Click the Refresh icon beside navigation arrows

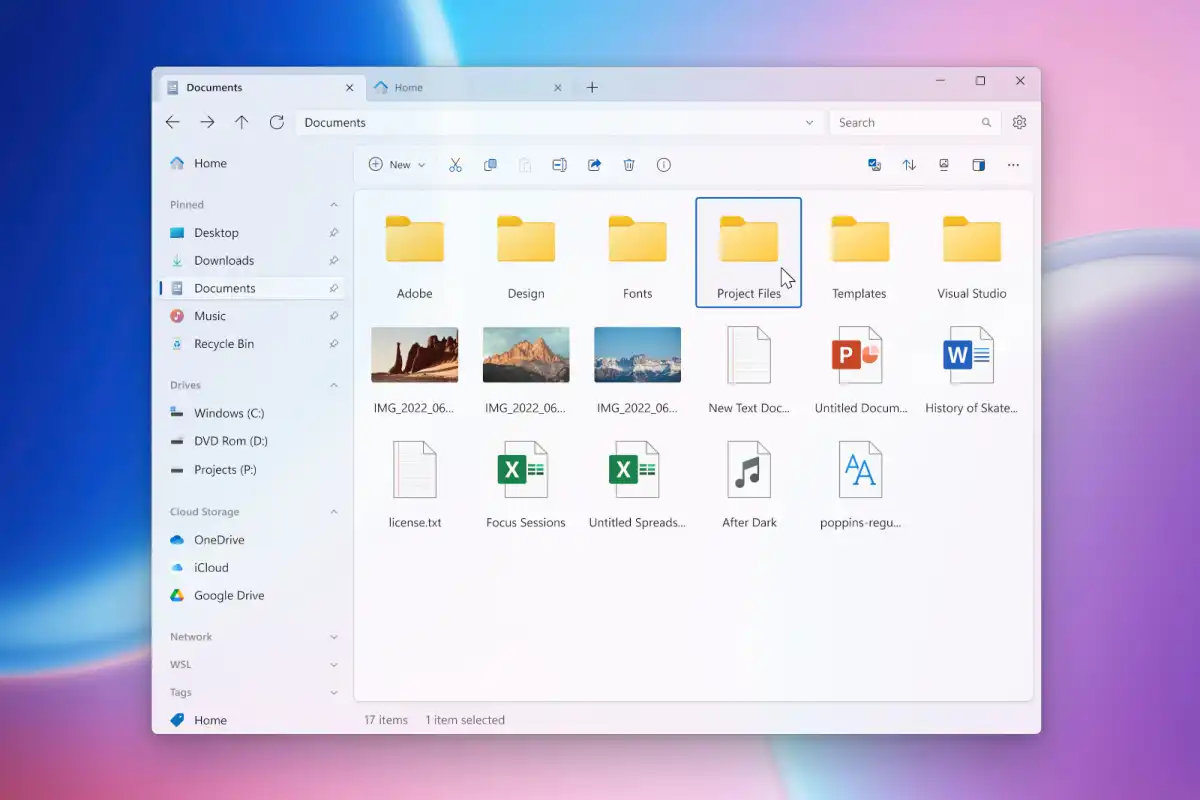277,122
